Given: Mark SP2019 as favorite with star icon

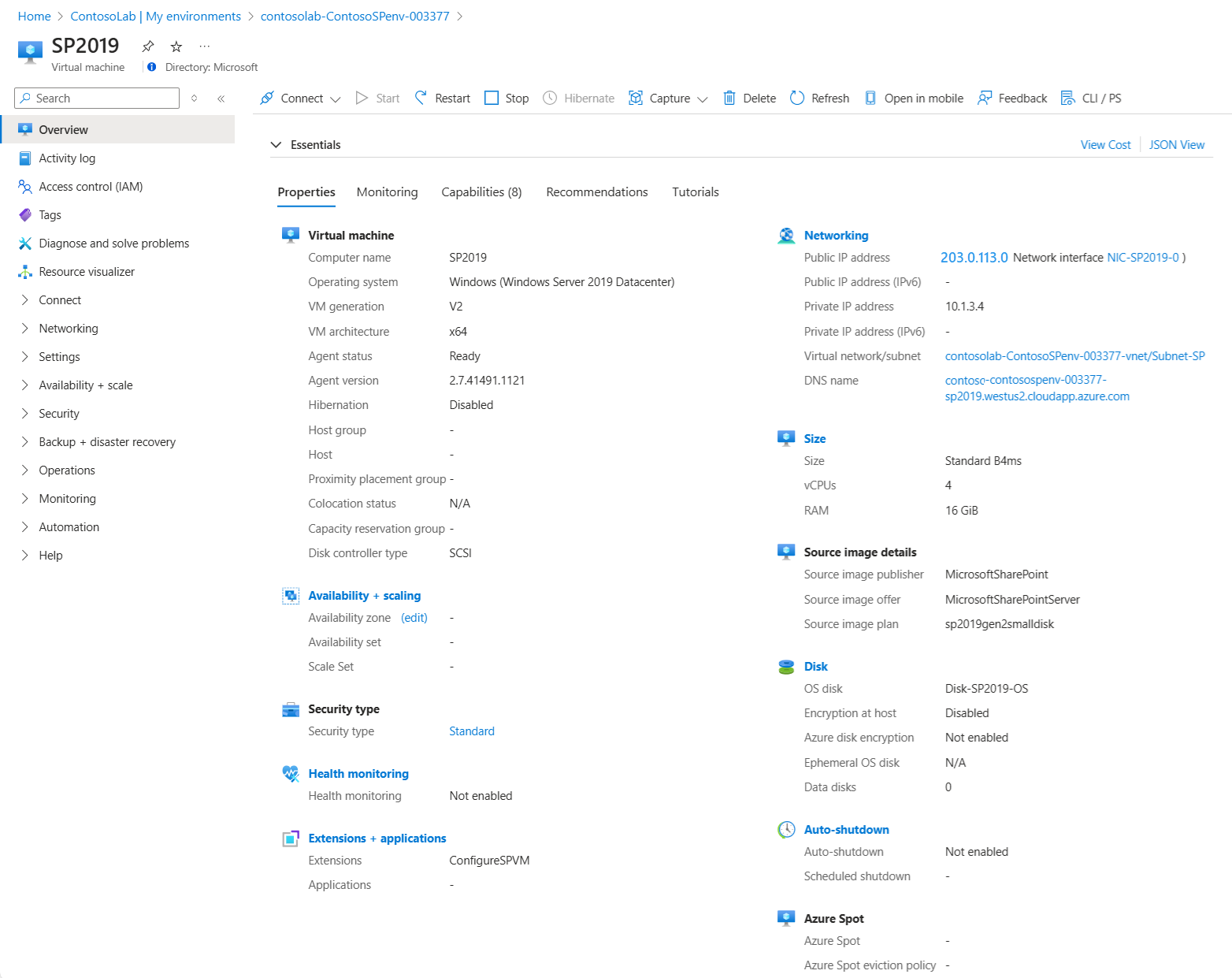Looking at the screenshot, I should tap(176, 46).
